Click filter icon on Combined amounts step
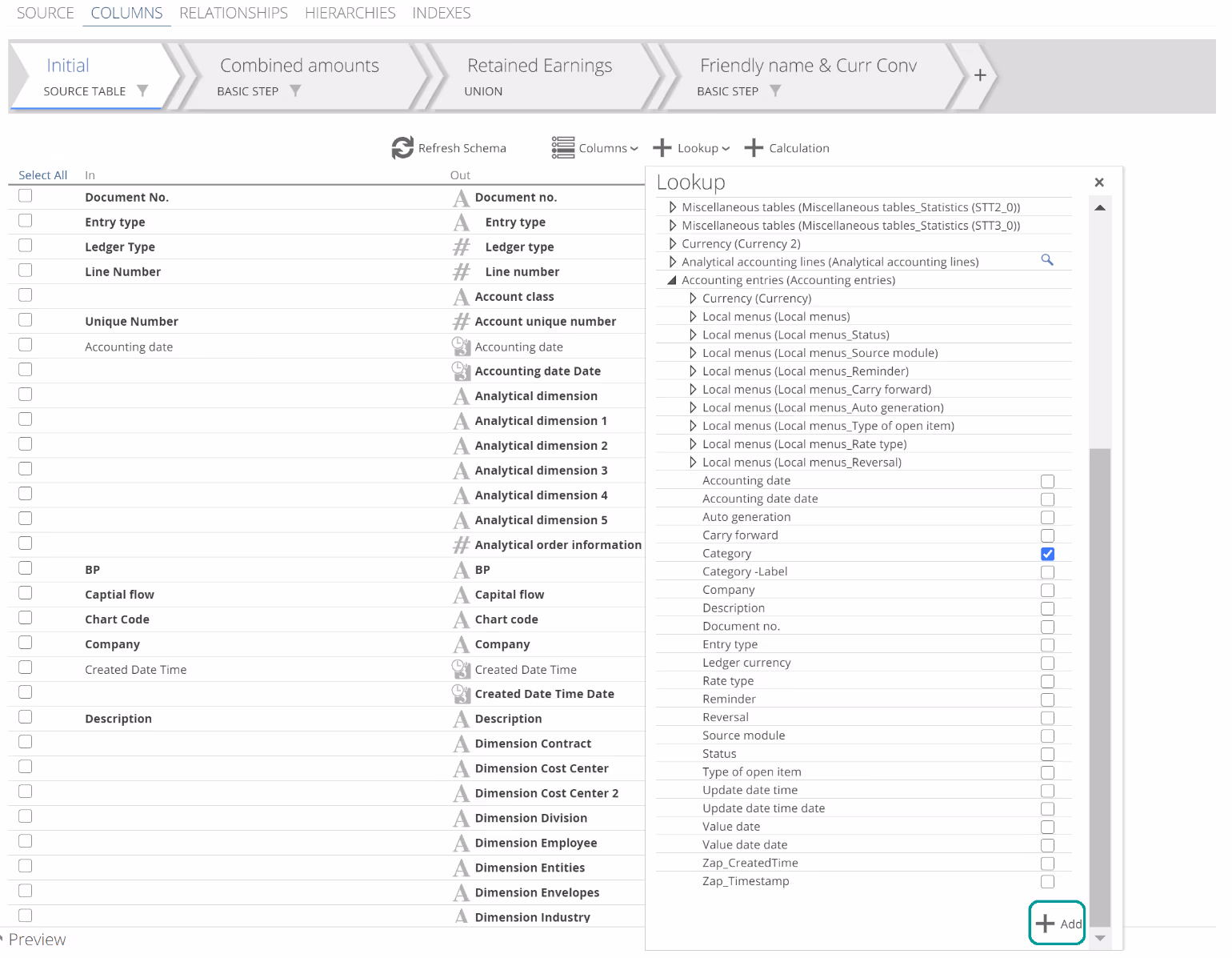The width and height of the screenshot is (1232, 958). (x=295, y=90)
